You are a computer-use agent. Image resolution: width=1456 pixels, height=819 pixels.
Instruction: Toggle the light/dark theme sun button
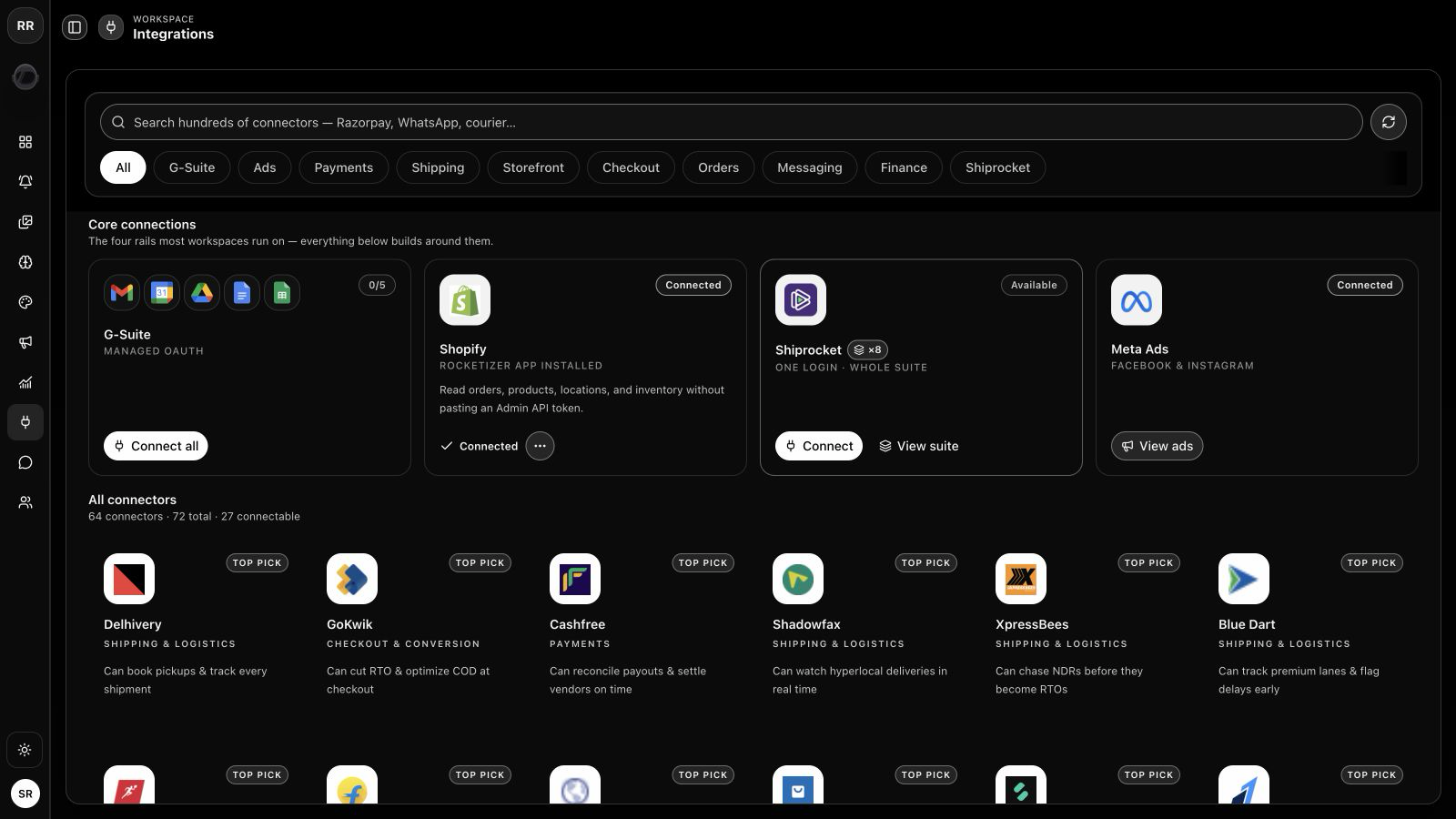point(25,750)
